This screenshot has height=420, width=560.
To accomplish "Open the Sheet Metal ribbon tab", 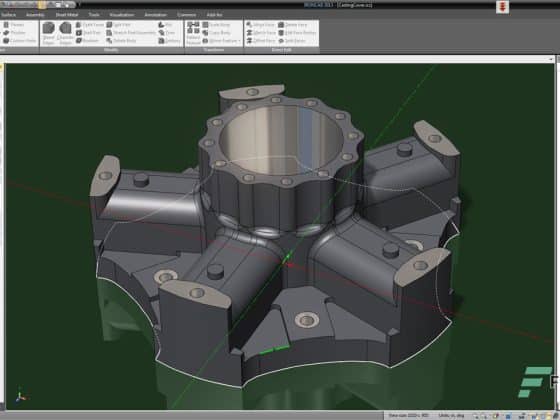I will [67, 15].
